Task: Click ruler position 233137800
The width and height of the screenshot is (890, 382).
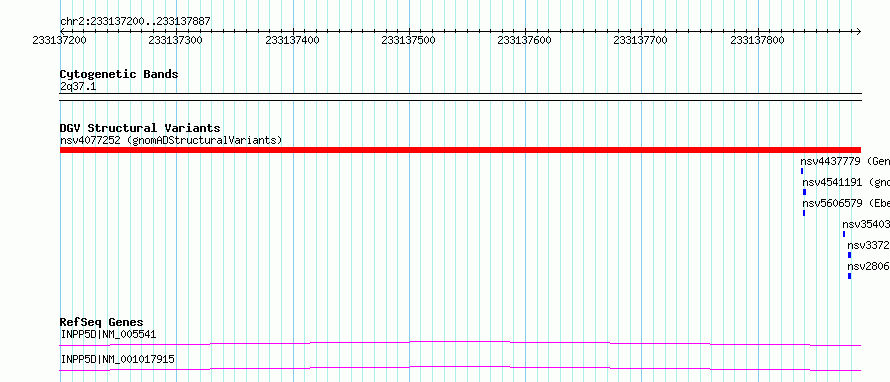Action: (x=758, y=41)
